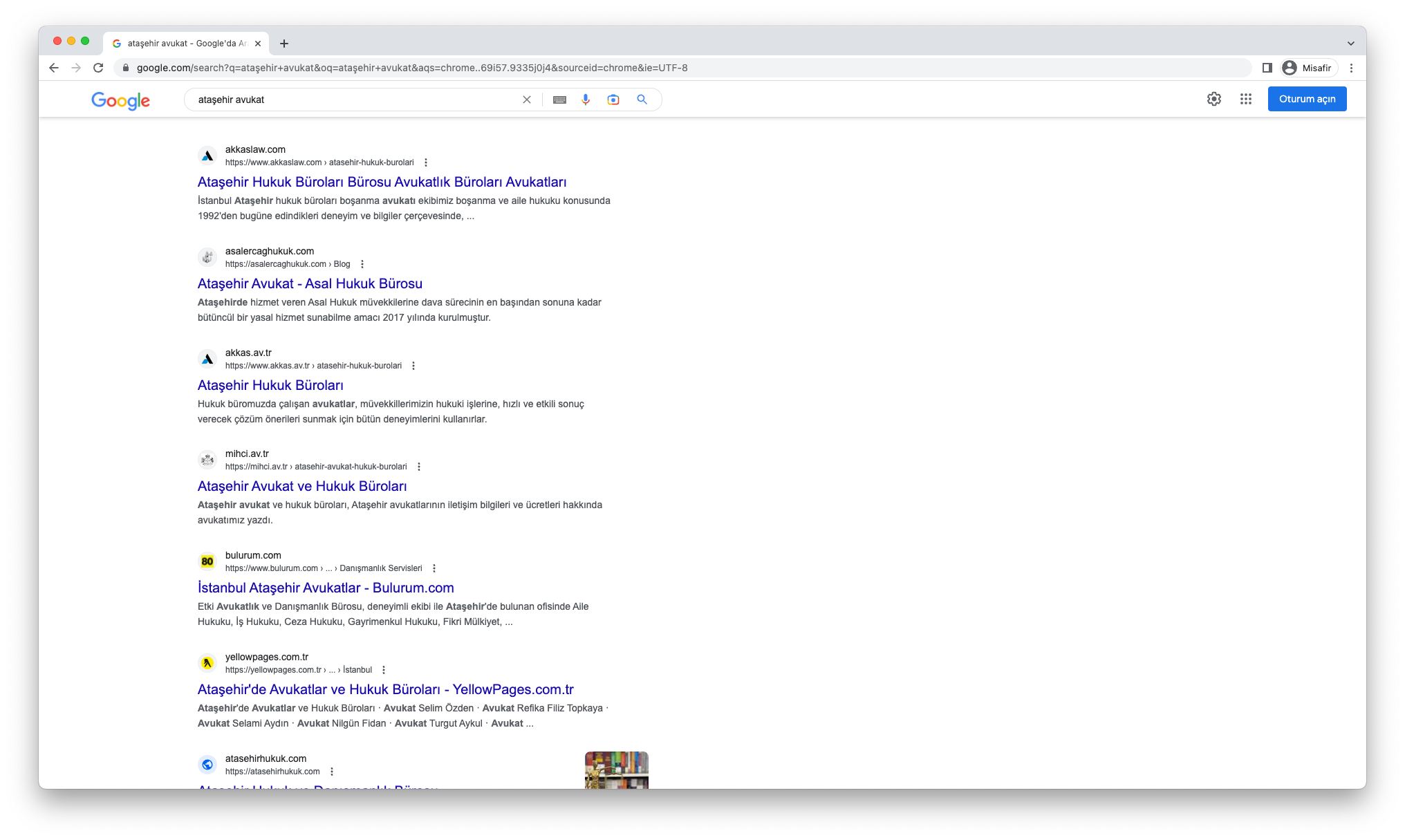Open a new tab with the plus button
This screenshot has height=840, width=1405.
(284, 44)
